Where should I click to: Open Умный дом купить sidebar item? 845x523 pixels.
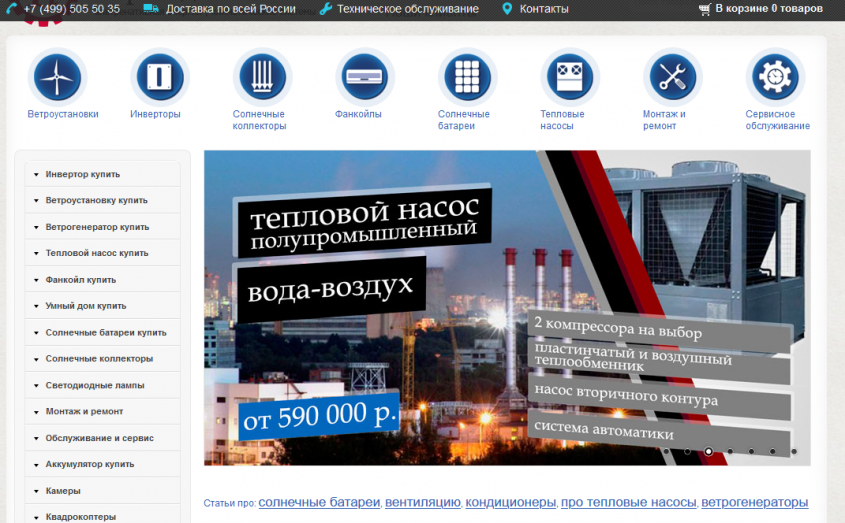pyautogui.click(x=102, y=306)
